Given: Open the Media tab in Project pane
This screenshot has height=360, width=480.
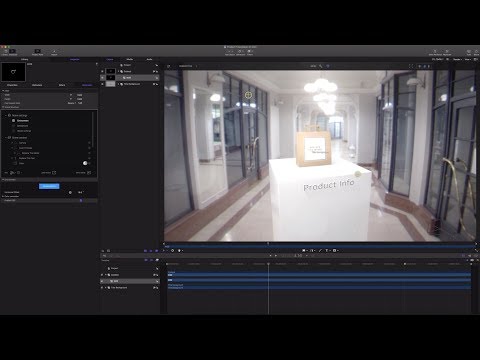Looking at the screenshot, I should pyautogui.click(x=130, y=59).
